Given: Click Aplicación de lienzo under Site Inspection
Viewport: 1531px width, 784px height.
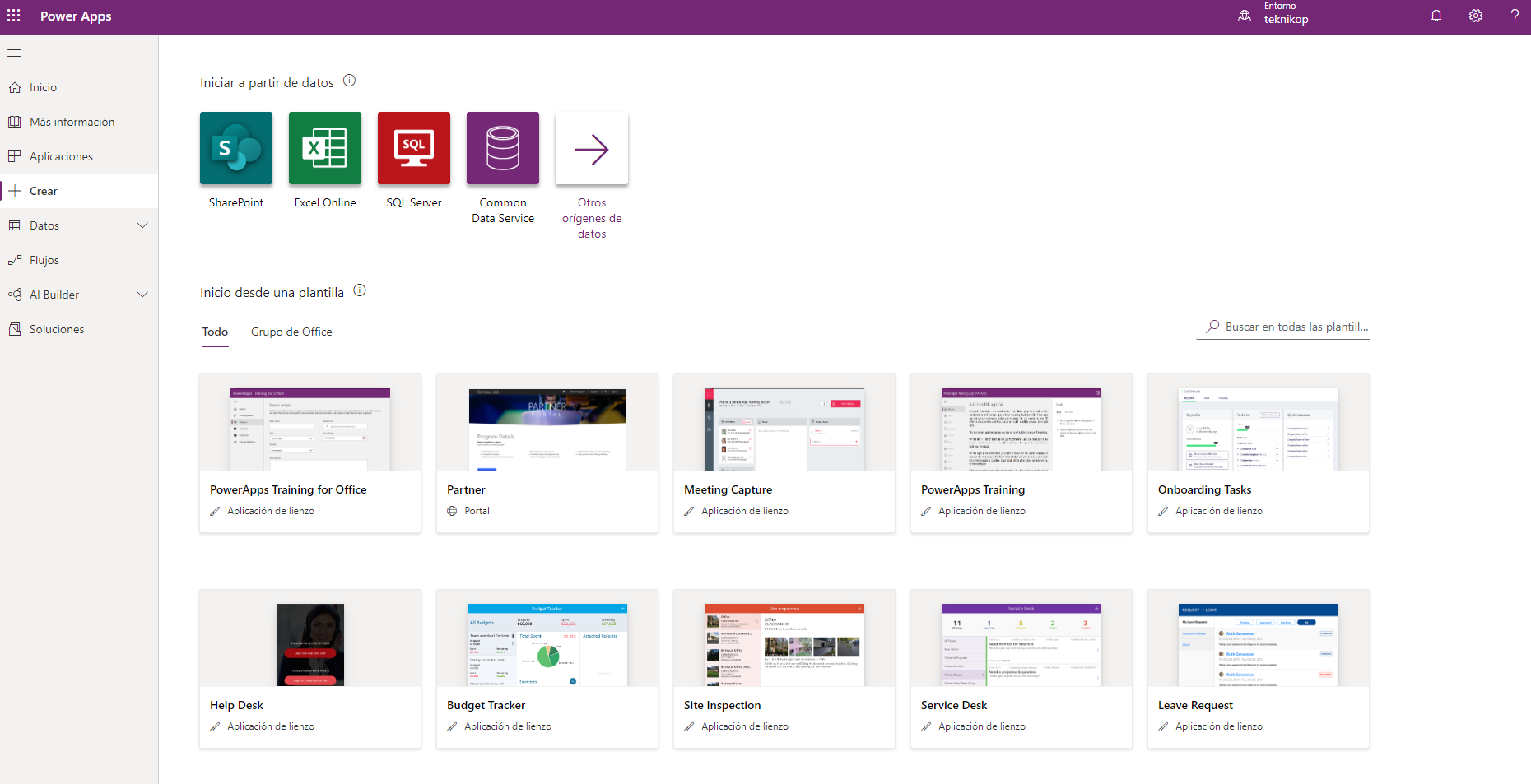Looking at the screenshot, I should [745, 726].
